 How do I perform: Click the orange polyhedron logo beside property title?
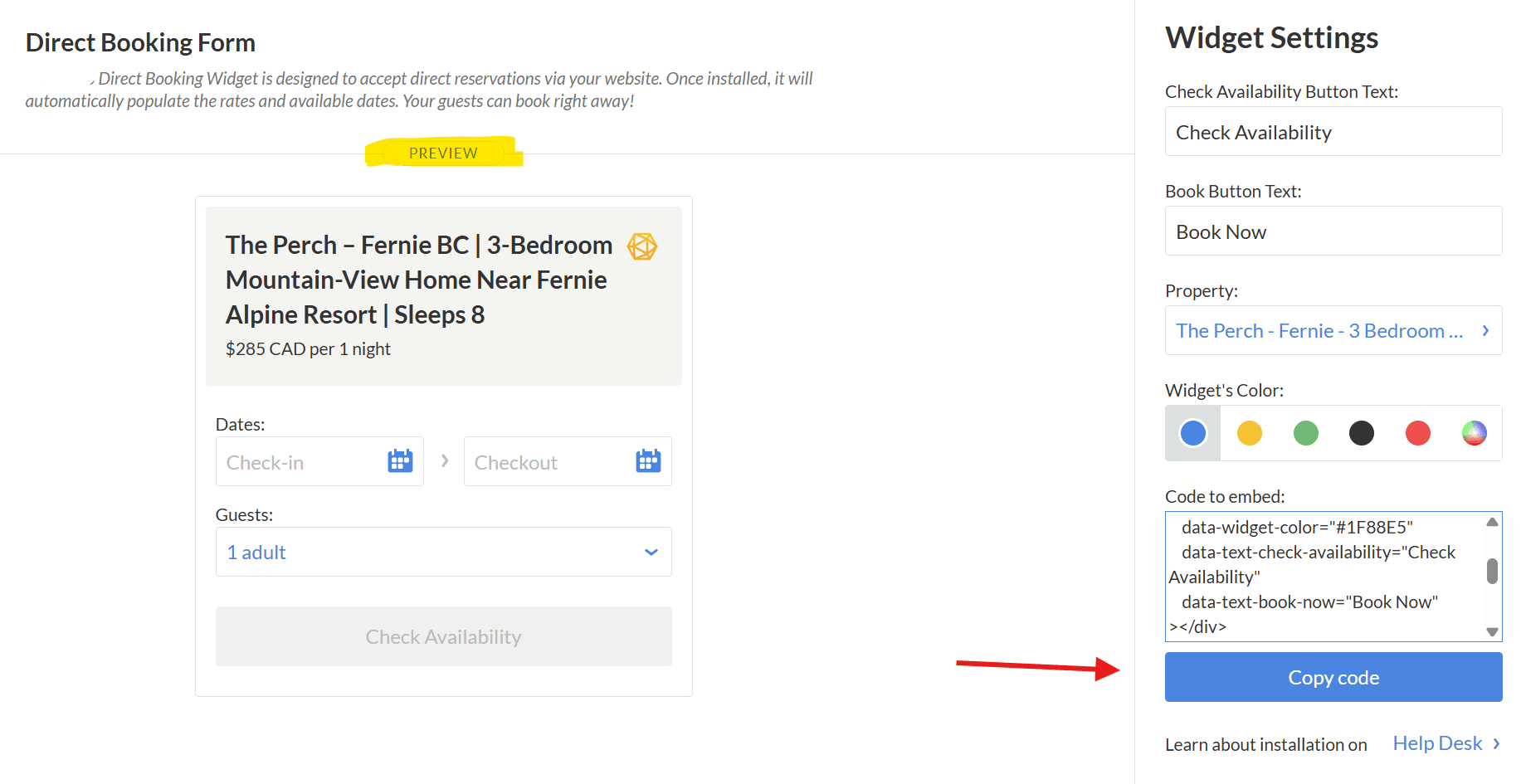point(642,246)
